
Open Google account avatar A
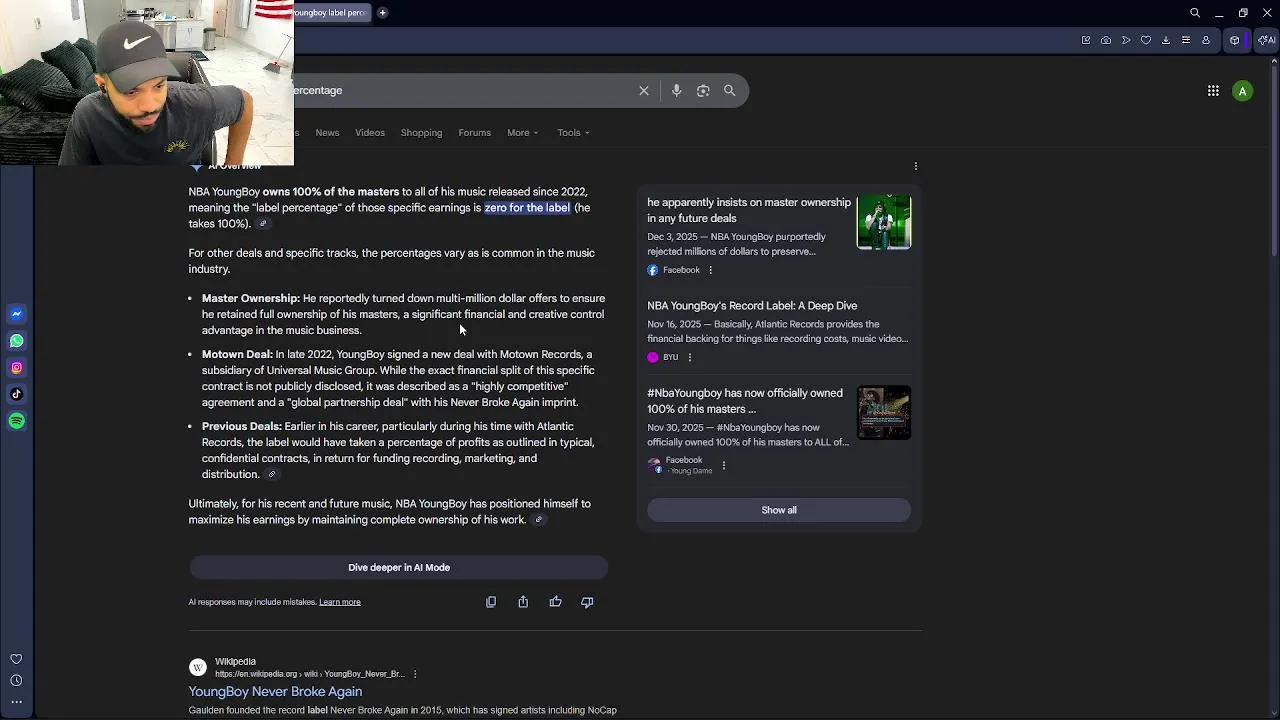click(x=1243, y=91)
